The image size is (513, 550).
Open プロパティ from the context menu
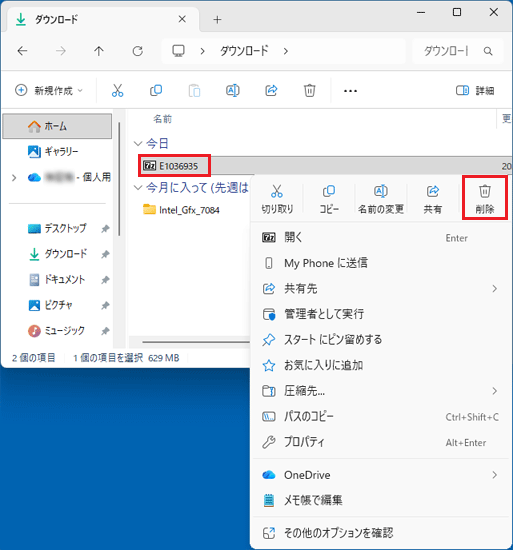(380, 442)
